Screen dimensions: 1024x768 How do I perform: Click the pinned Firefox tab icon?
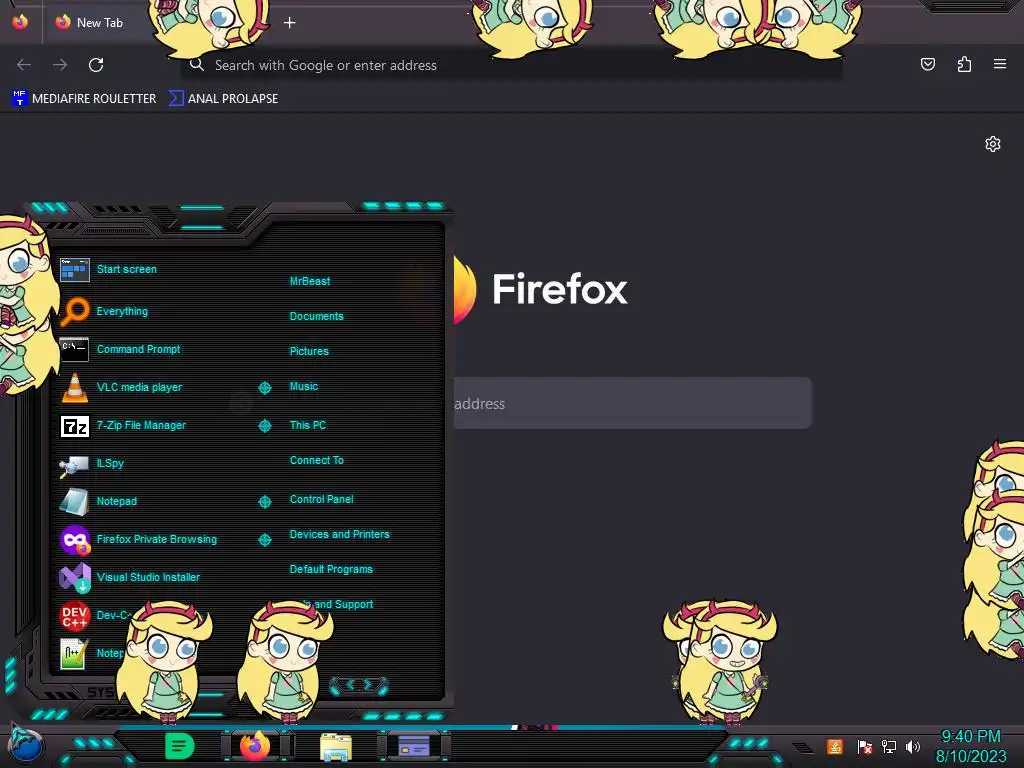coord(20,22)
